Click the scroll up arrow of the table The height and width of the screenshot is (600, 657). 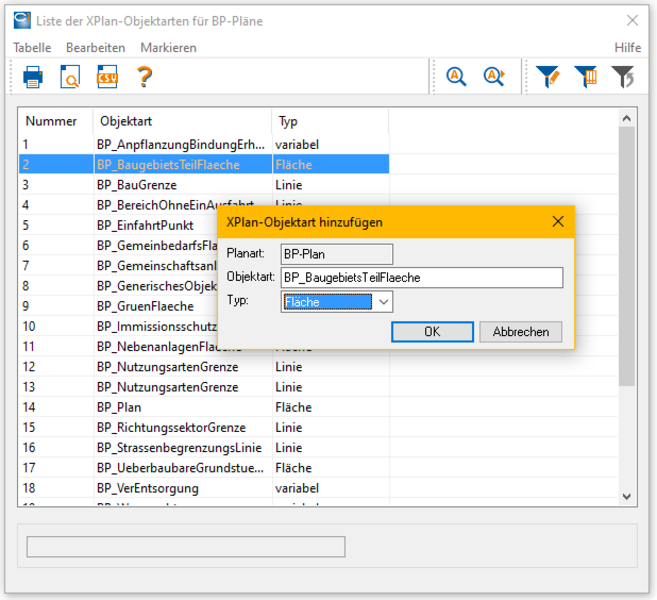[x=627, y=118]
